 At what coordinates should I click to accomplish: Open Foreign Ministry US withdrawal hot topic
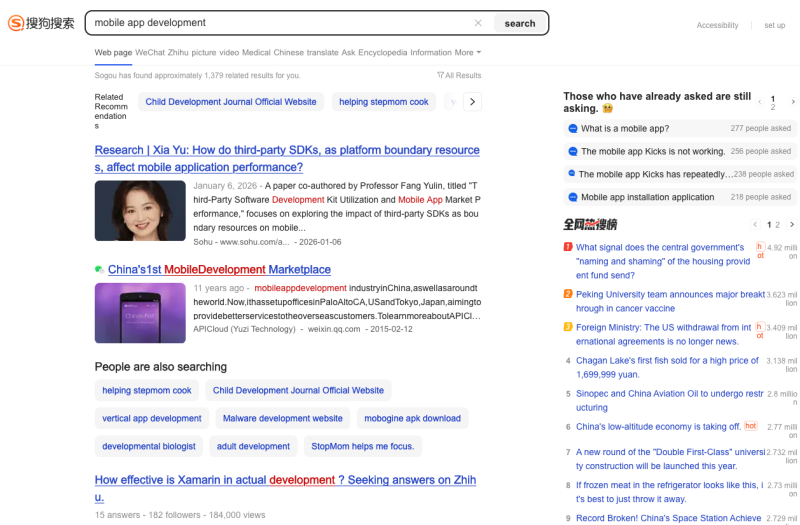(663, 335)
